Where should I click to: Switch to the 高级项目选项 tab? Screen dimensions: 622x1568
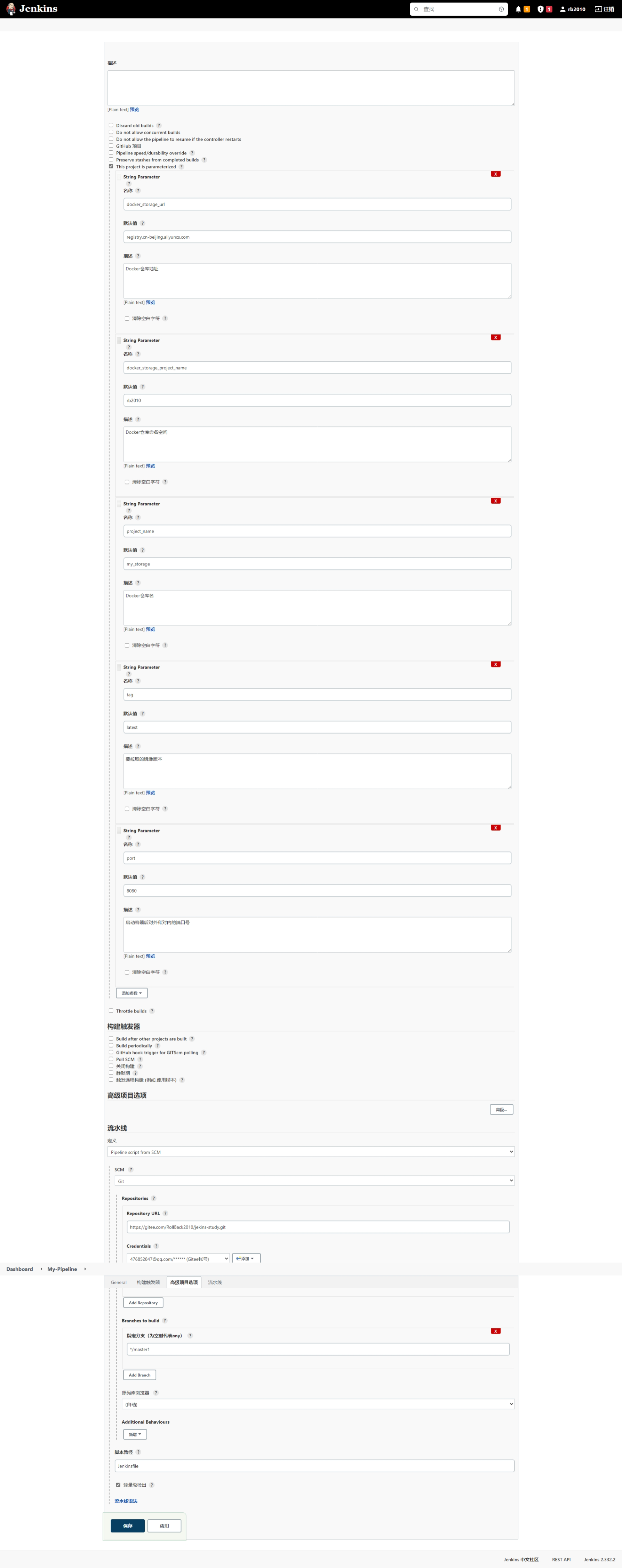[184, 1282]
